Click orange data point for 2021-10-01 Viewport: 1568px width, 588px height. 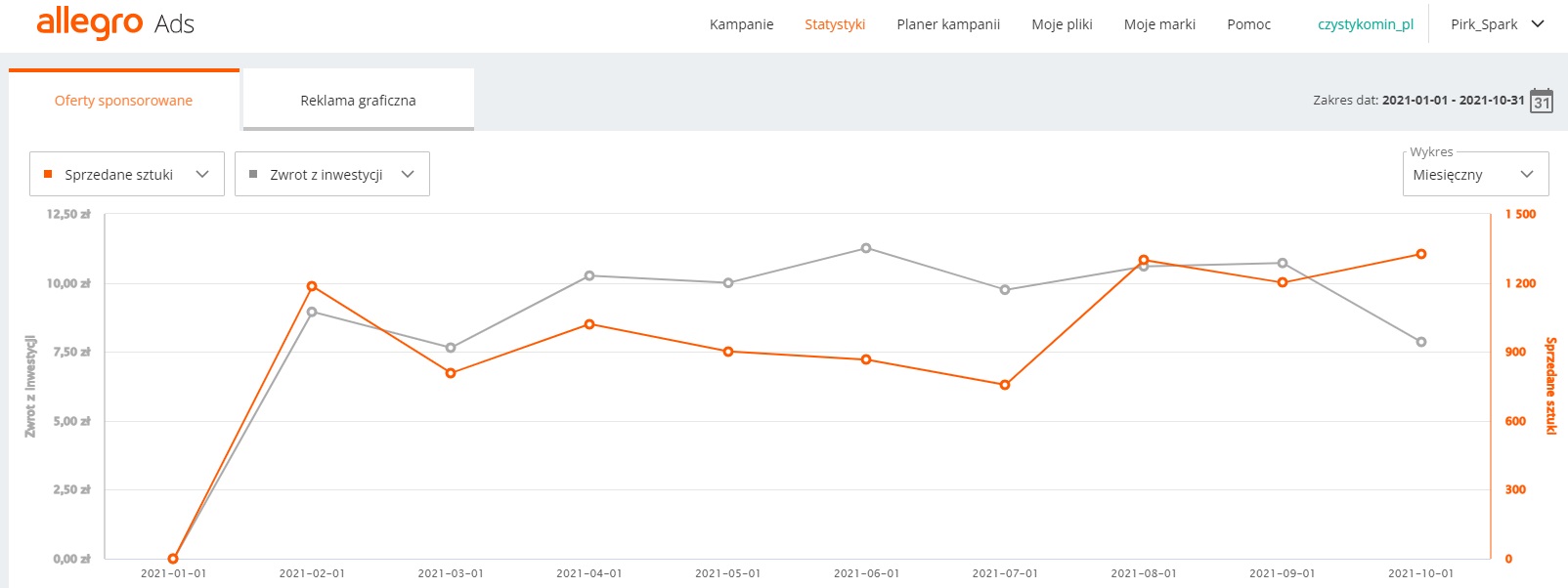point(1421,254)
